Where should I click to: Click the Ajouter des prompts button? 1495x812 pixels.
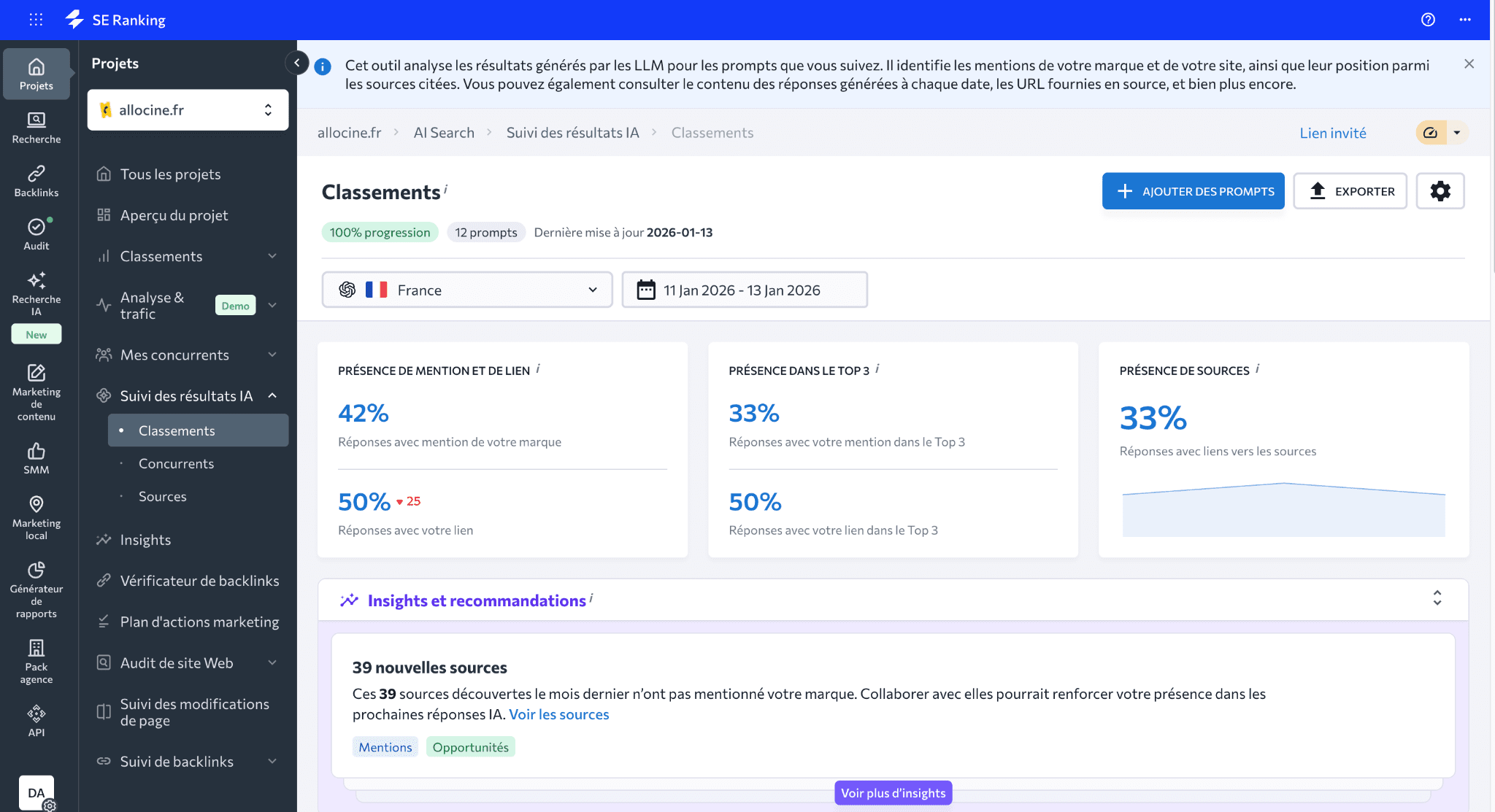tap(1193, 190)
